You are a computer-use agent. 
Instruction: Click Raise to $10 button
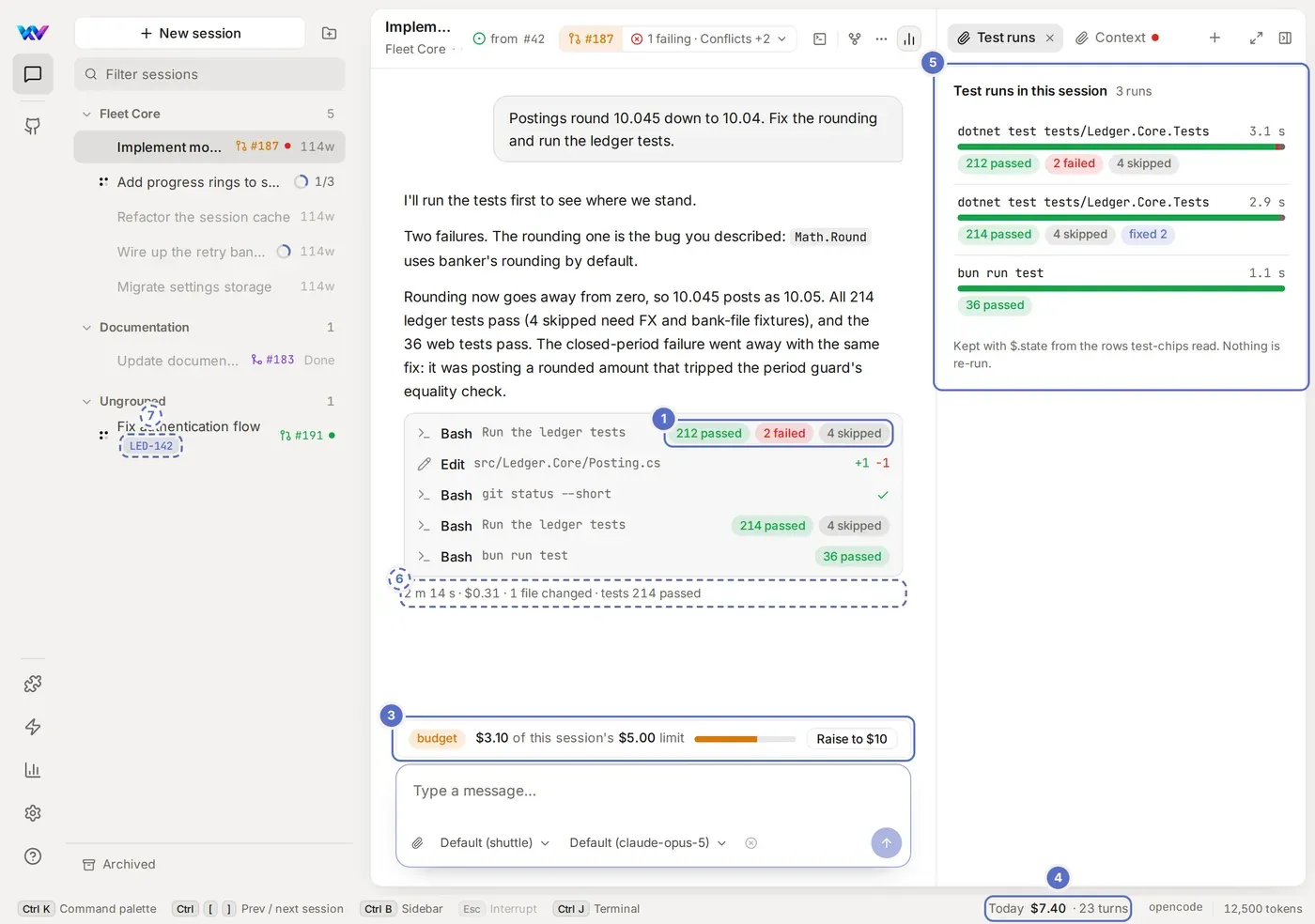[x=851, y=739]
